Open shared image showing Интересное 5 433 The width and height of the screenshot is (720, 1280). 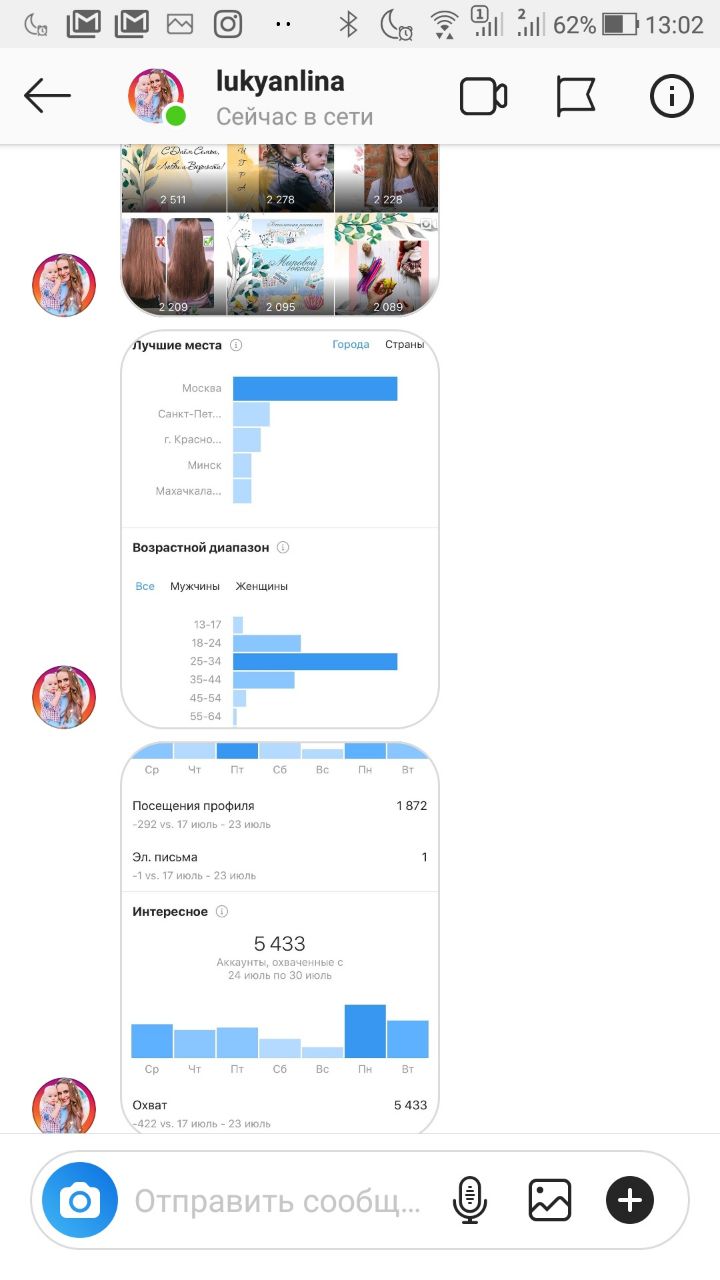[280, 938]
